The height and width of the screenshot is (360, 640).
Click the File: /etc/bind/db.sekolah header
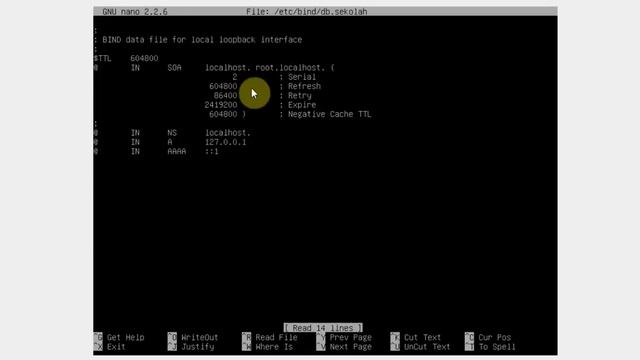(x=307, y=12)
